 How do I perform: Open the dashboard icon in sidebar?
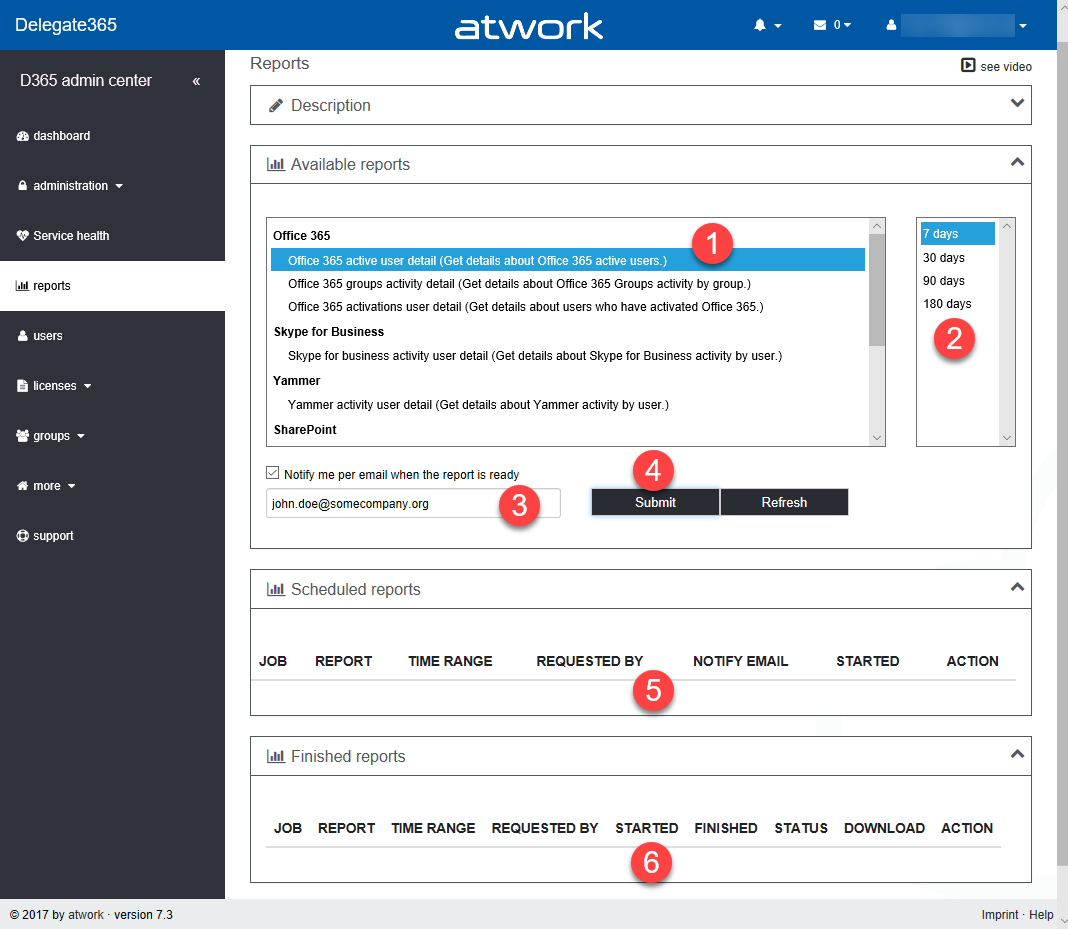(23, 136)
